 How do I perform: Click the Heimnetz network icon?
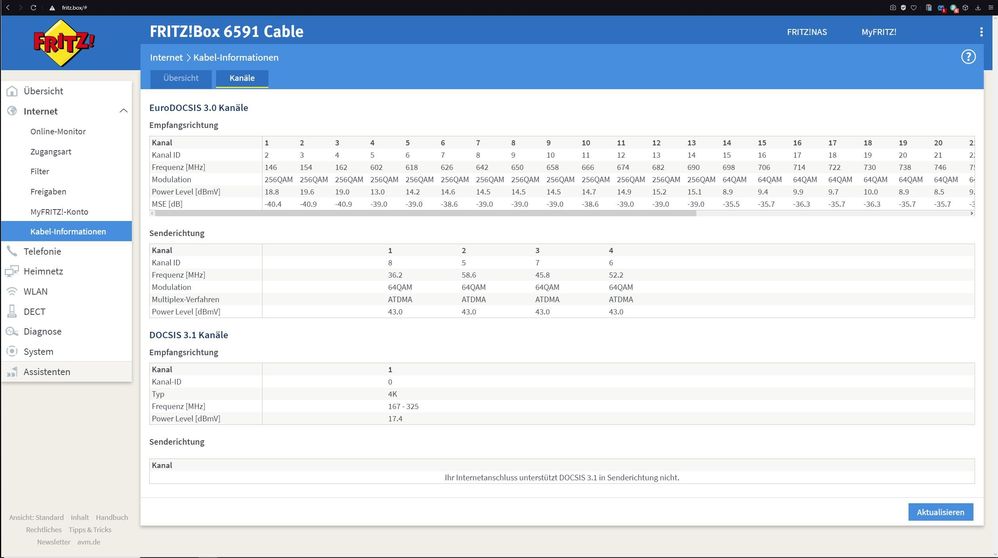pos(12,271)
